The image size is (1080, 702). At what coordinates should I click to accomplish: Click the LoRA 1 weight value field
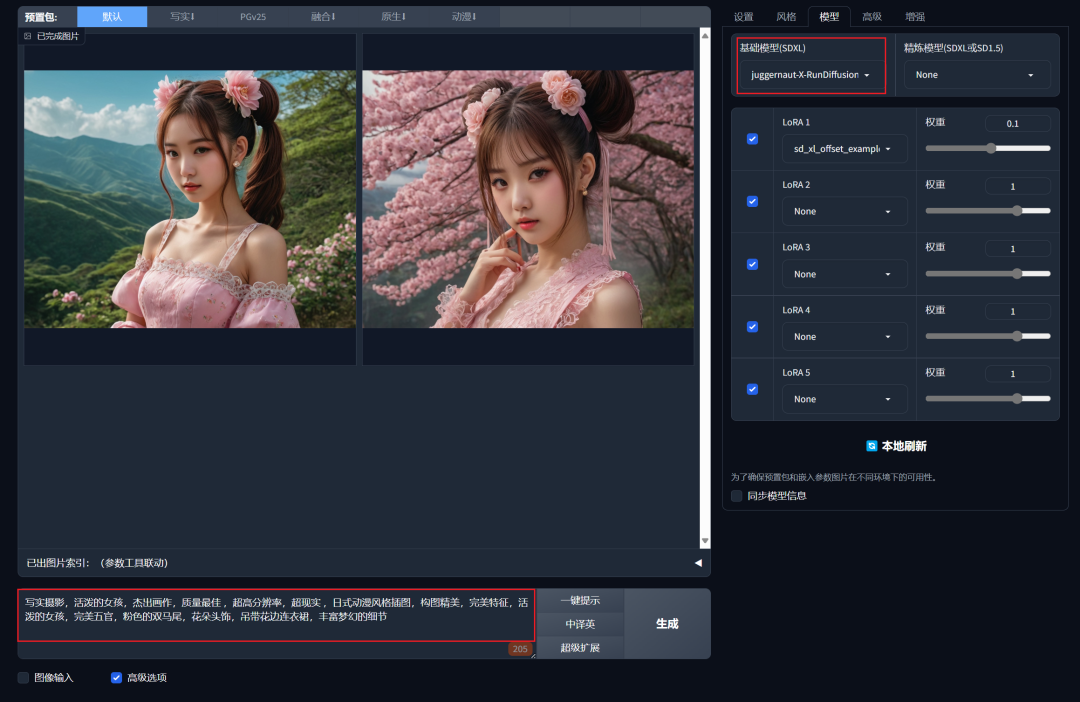click(x=1018, y=123)
